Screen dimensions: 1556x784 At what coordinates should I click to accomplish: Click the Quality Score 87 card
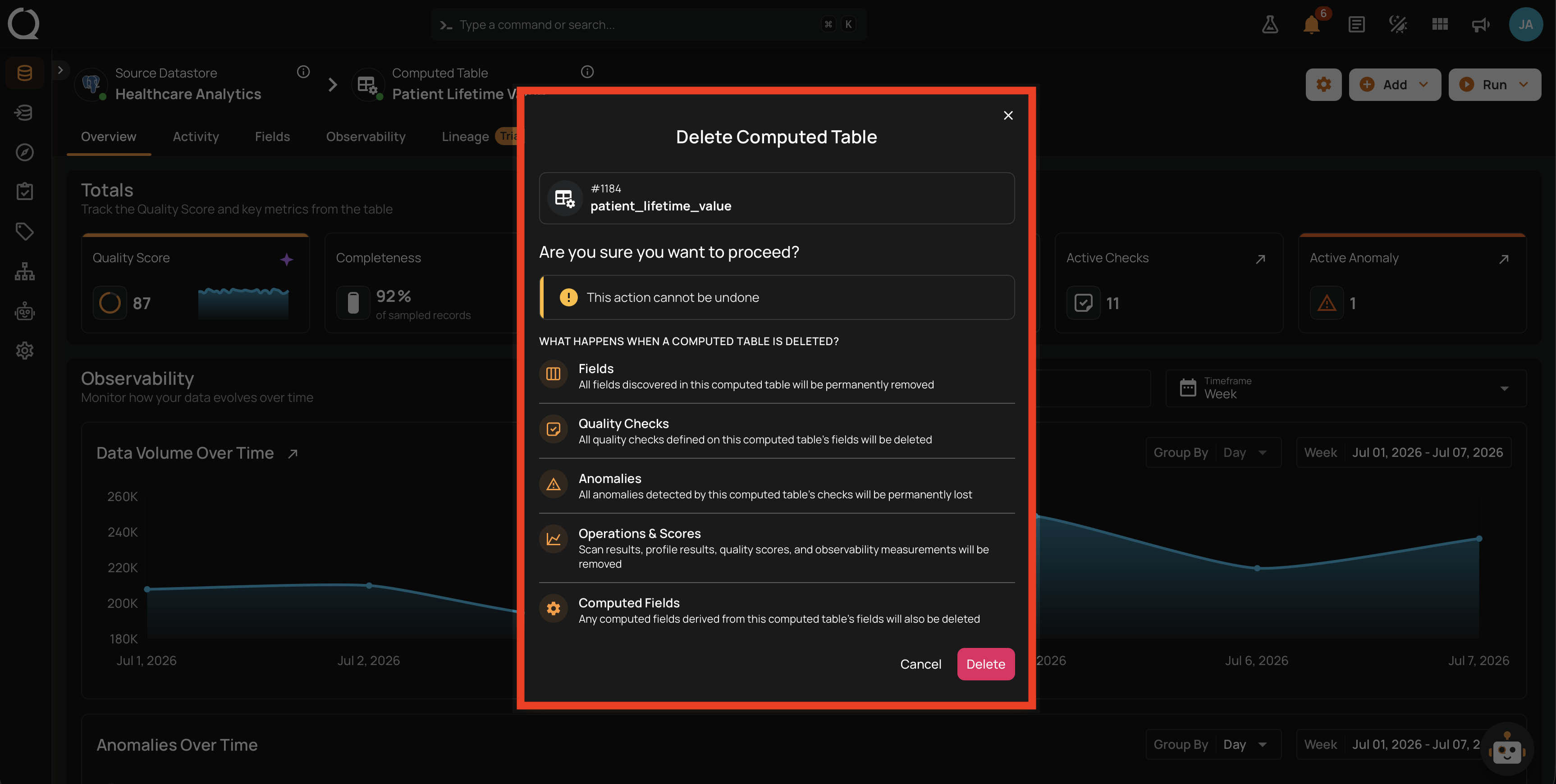point(196,283)
